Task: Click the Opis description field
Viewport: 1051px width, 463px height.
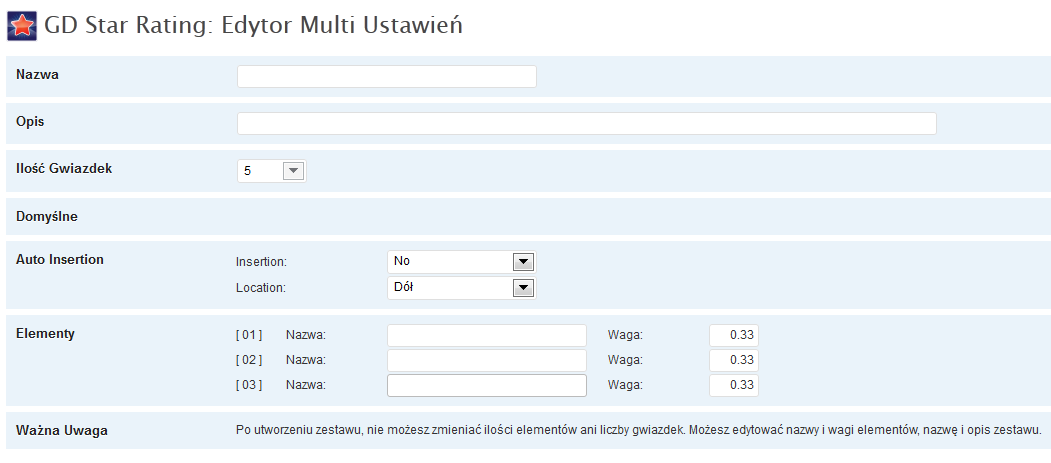Action: point(586,124)
